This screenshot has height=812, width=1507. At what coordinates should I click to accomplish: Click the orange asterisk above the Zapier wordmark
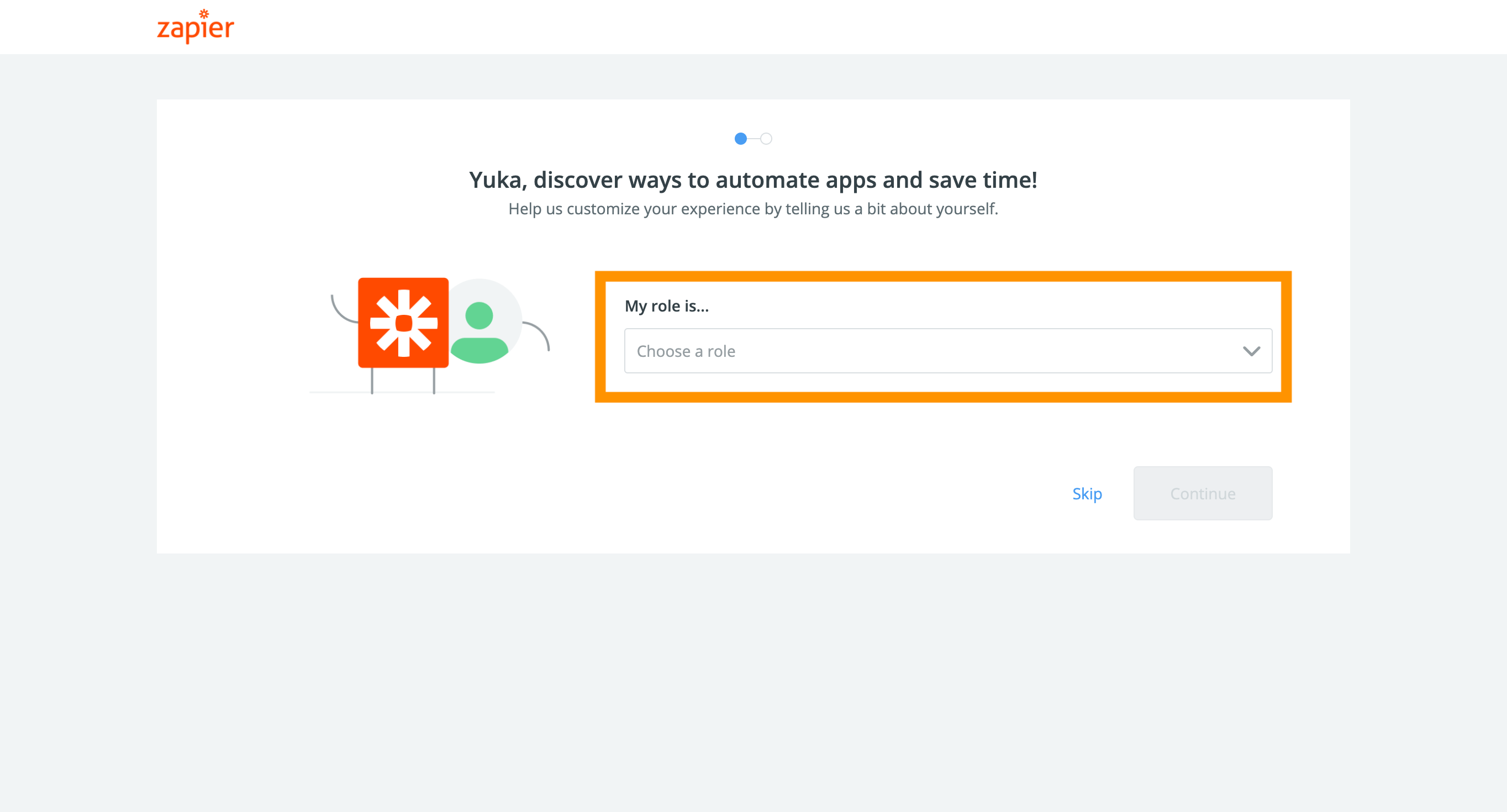click(x=204, y=13)
